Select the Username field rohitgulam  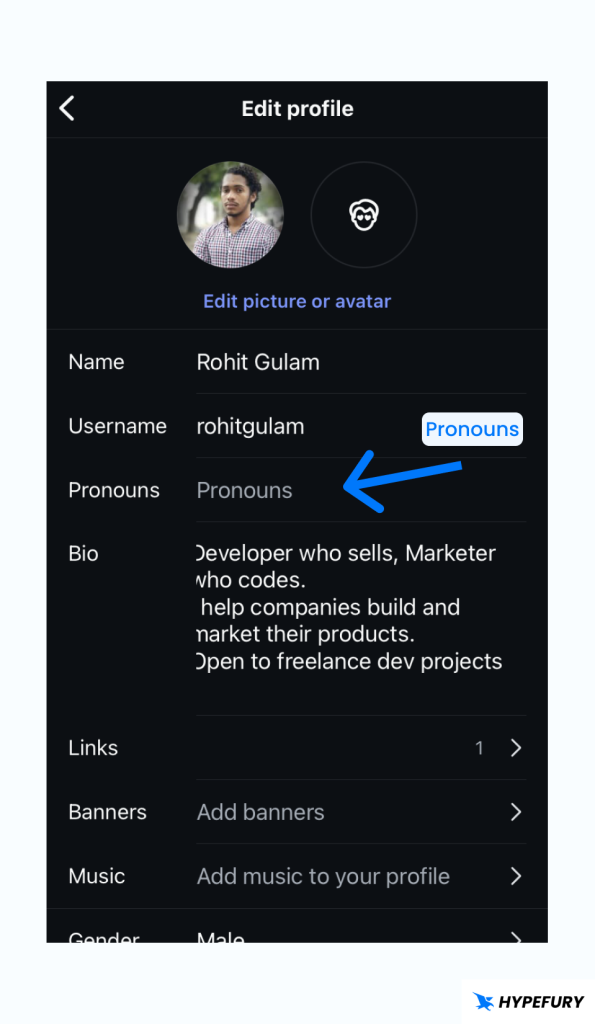tap(250, 426)
